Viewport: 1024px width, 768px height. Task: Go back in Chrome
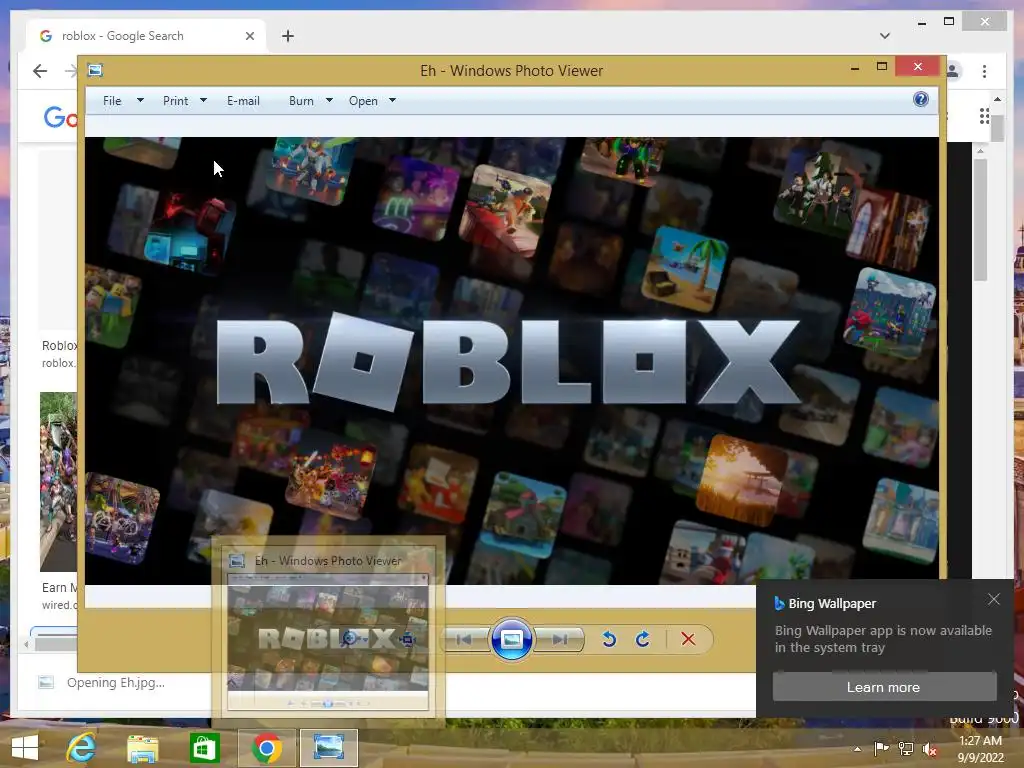coord(40,71)
